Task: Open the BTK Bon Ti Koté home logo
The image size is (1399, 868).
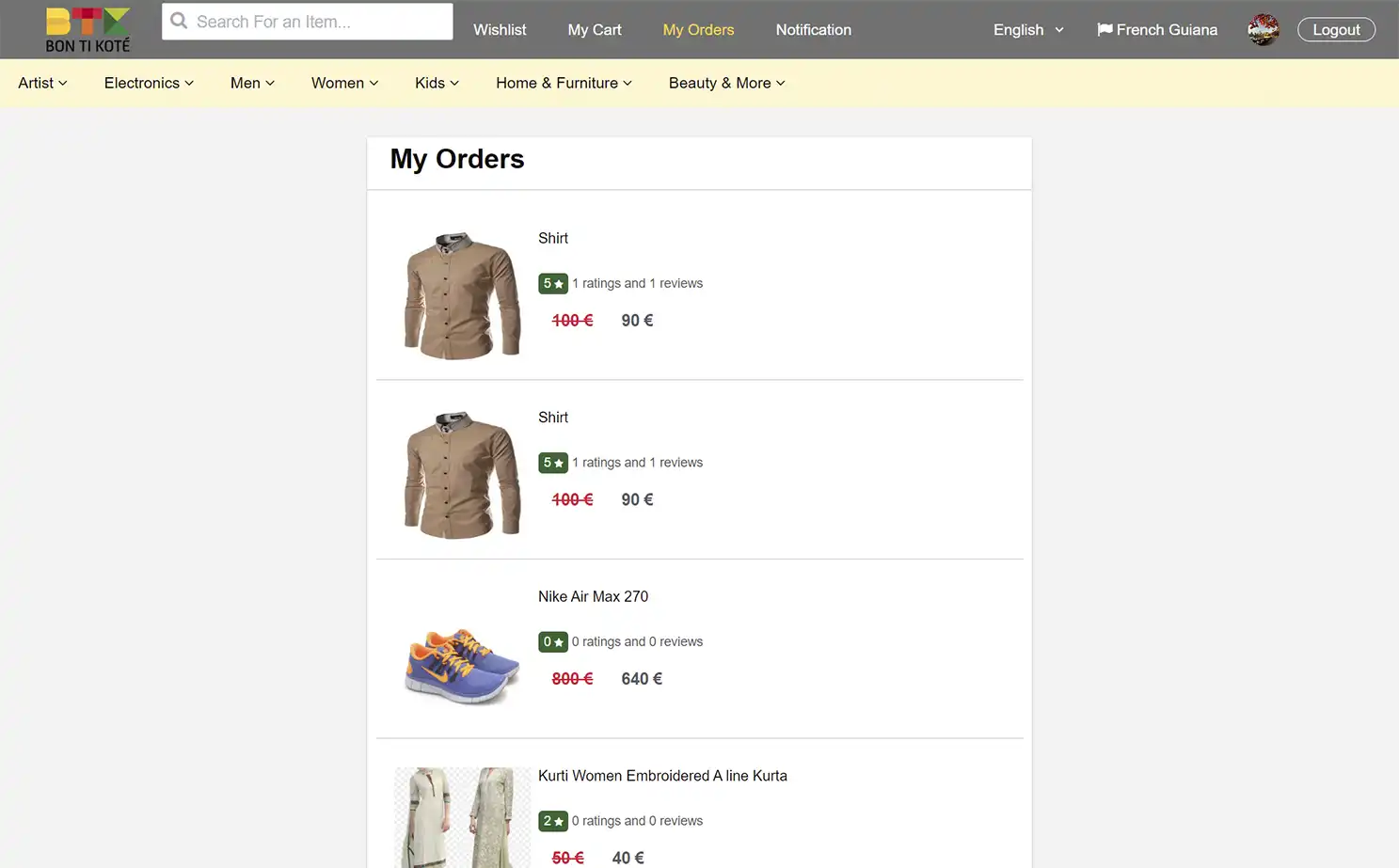Action: [x=87, y=28]
